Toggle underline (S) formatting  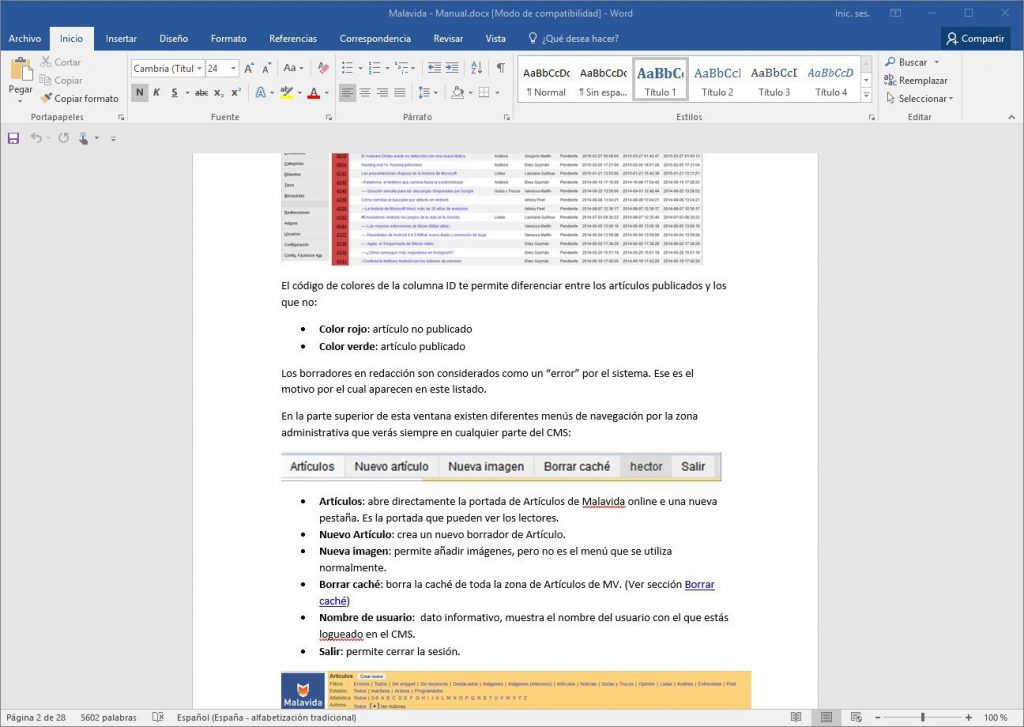pyautogui.click(x=174, y=93)
